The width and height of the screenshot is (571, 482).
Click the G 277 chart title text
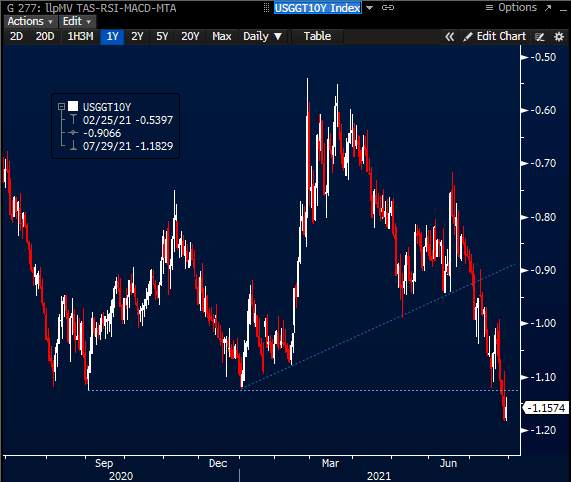pos(91,8)
